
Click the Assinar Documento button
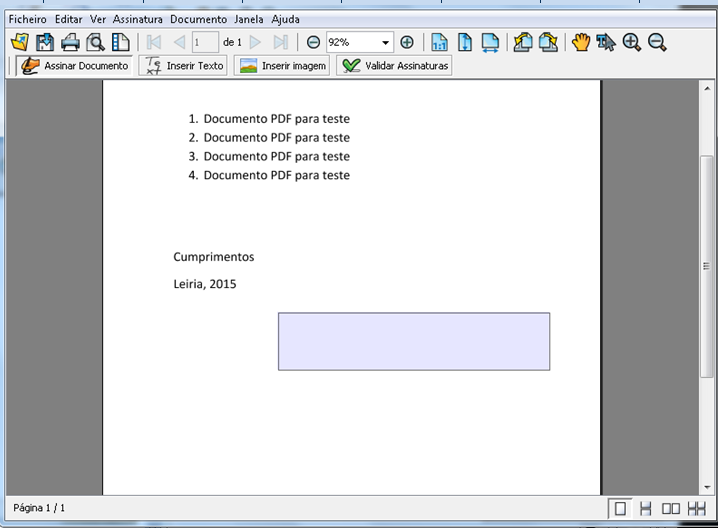pos(75,66)
